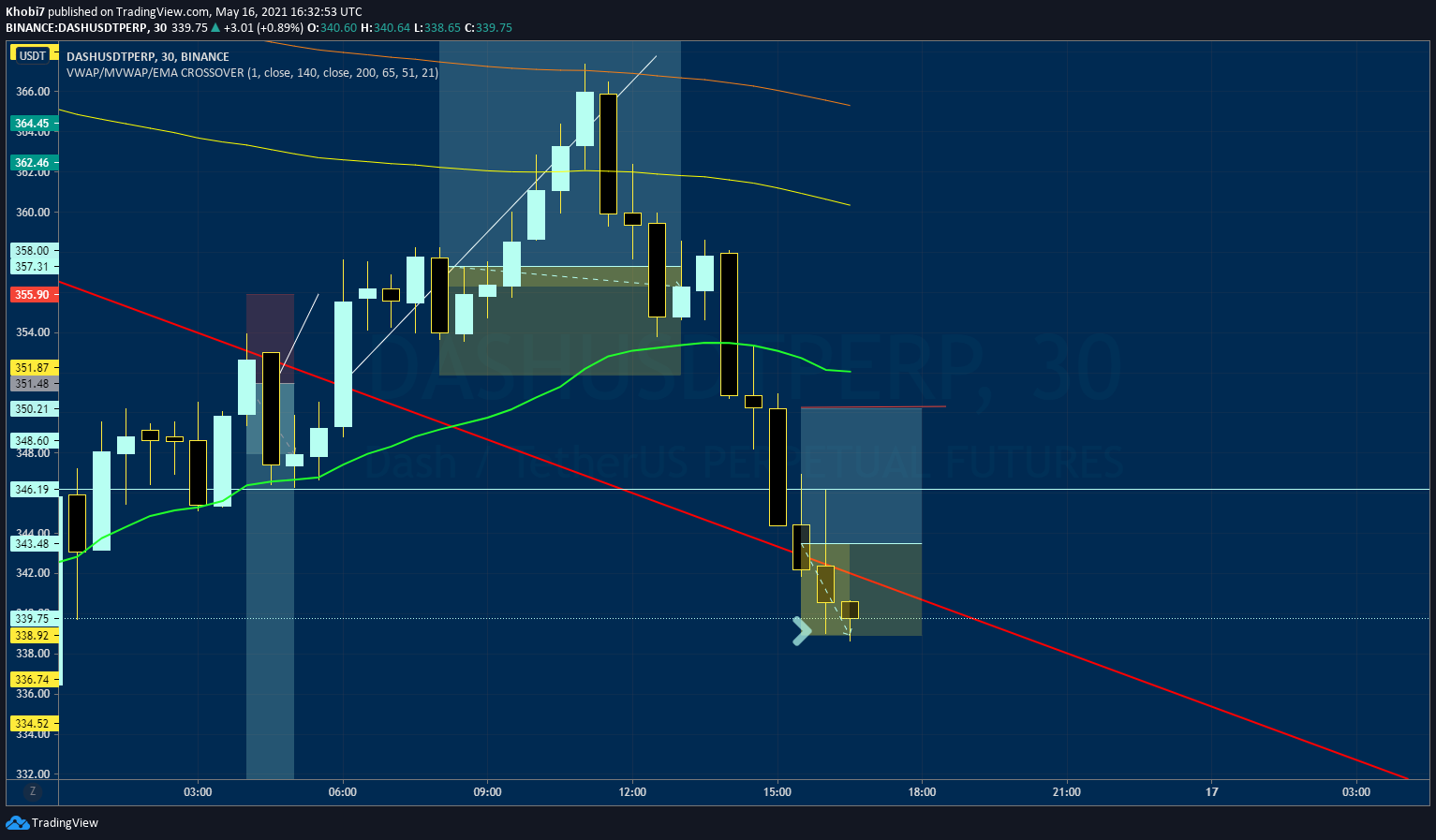Screen dimensions: 1436x840
Task: Click the yellow 351.87 price label
Action: coord(34,367)
